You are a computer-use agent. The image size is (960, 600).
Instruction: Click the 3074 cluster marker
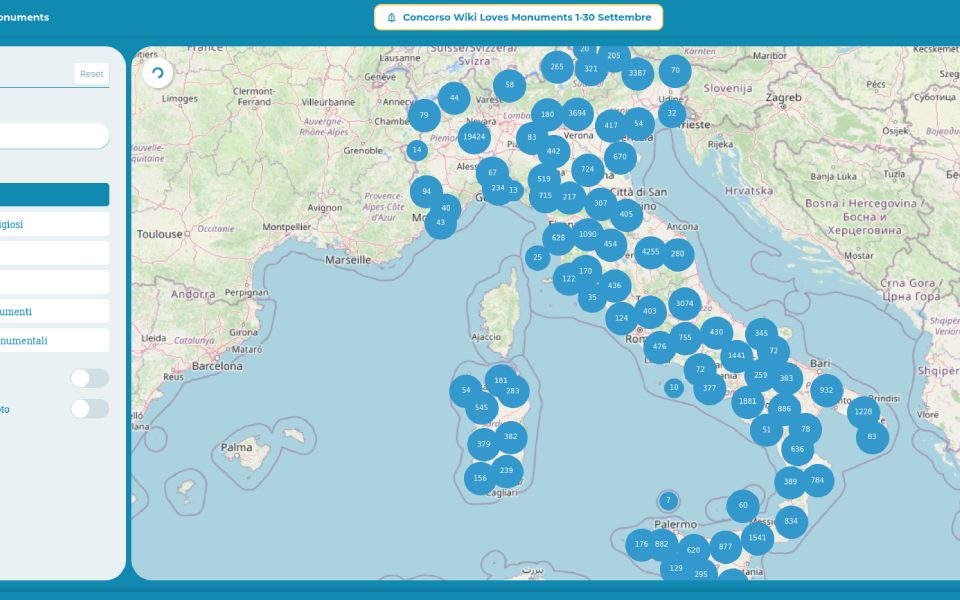point(684,303)
